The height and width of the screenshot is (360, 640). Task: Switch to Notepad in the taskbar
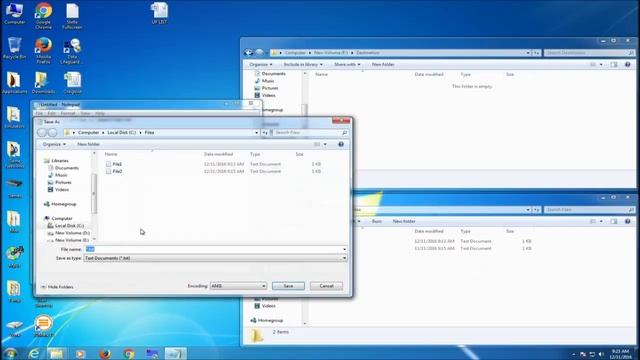[x=176, y=353]
